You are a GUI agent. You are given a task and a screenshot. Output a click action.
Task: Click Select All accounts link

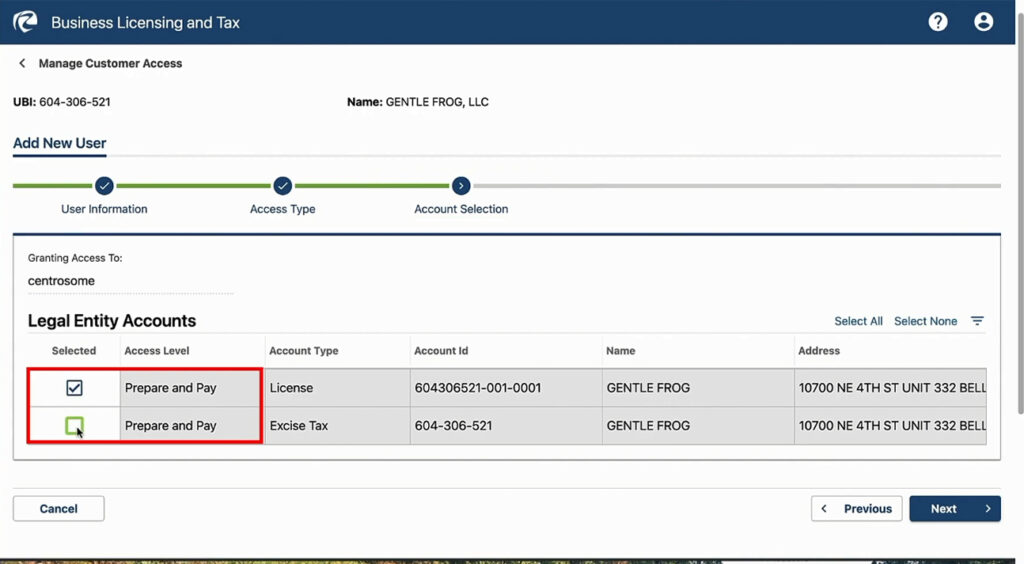click(858, 321)
